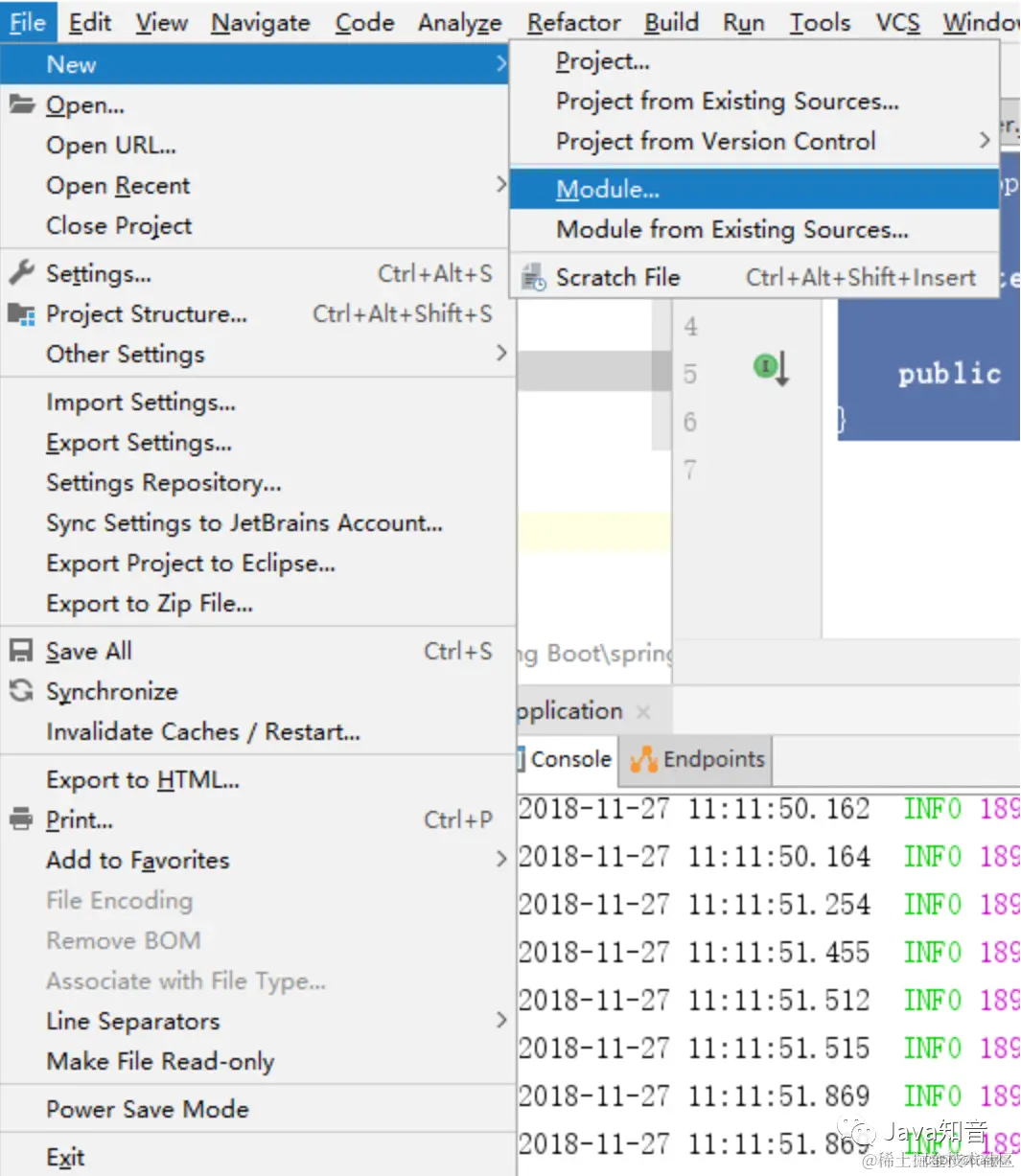Open the VCS menu
Screen dimensions: 1021x1176
[897, 22]
